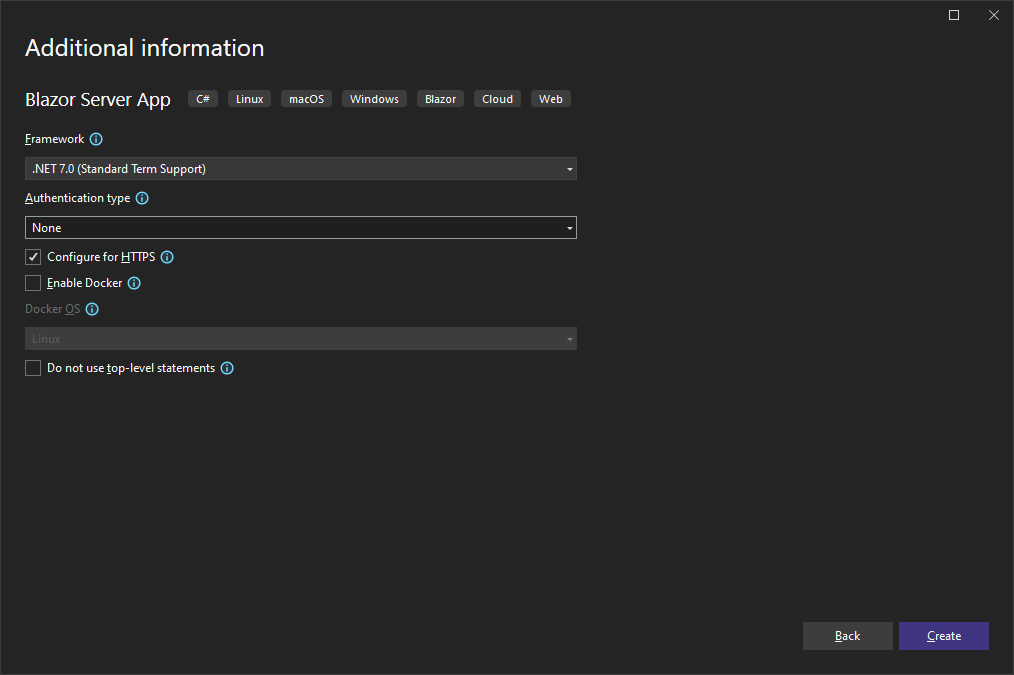
Task: Click the Enable Docker info icon
Action: [134, 283]
